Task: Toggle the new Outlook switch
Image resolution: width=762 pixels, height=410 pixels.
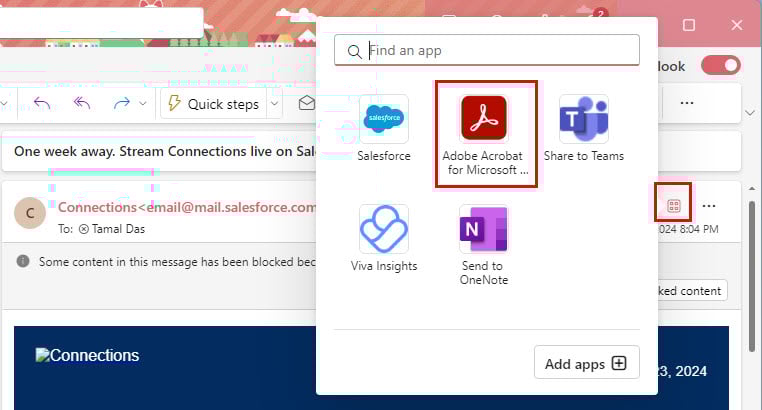Action: (721, 66)
